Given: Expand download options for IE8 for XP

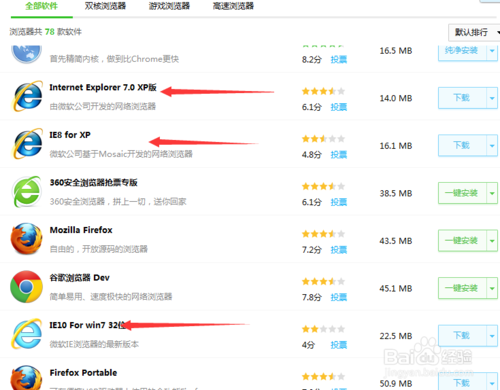Looking at the screenshot, I should click(x=492, y=145).
